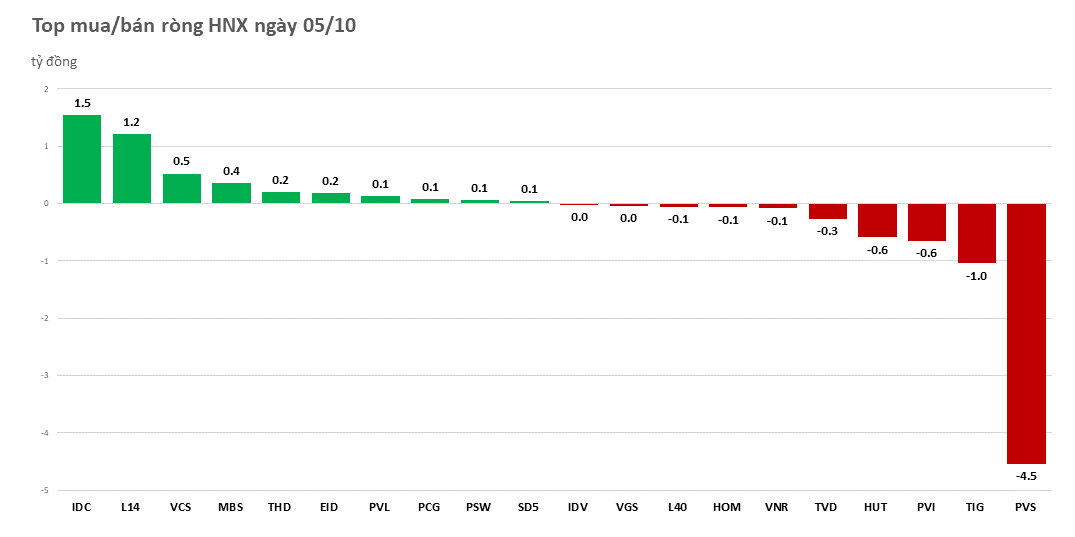Click the -5 value on the vertical axis

point(44,491)
